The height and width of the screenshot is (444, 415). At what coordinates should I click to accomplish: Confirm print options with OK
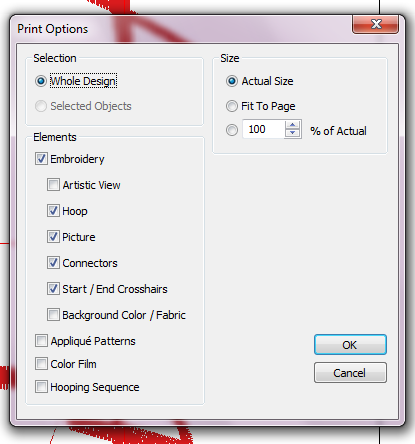(350, 345)
